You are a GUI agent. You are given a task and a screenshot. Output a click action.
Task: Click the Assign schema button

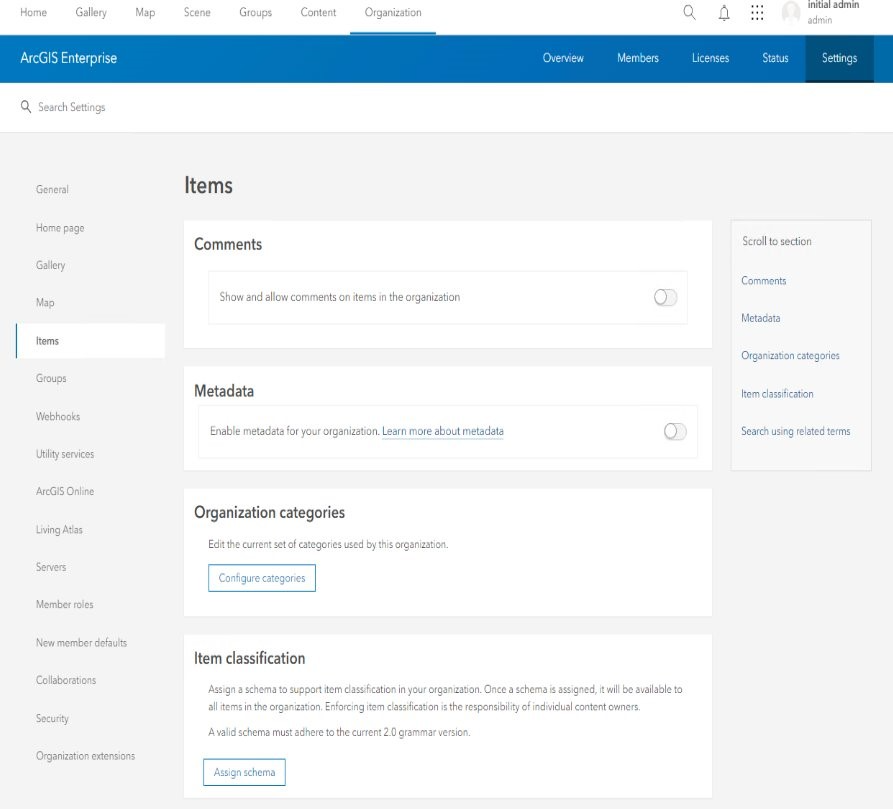244,772
